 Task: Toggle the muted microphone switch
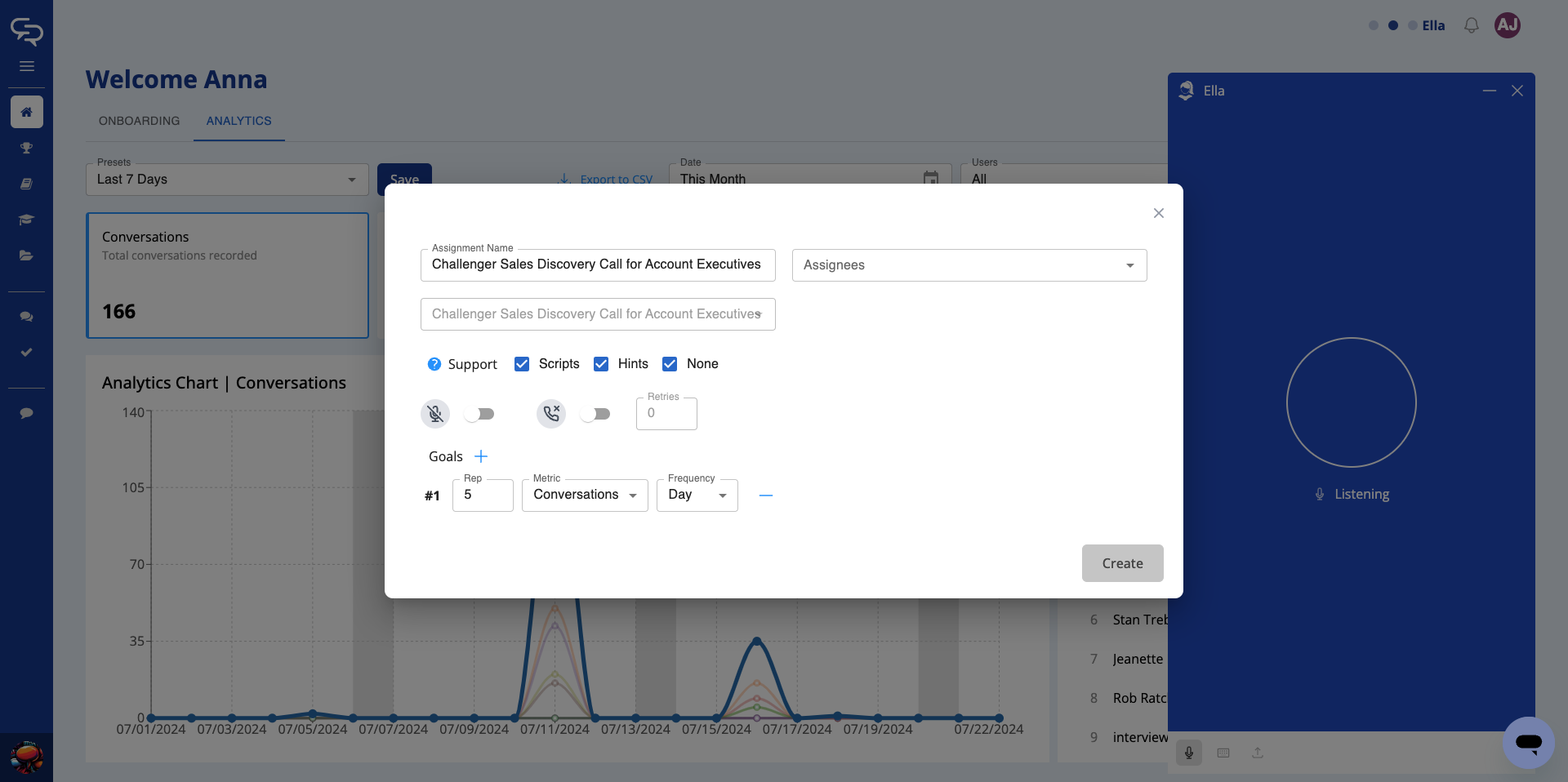[479, 414]
